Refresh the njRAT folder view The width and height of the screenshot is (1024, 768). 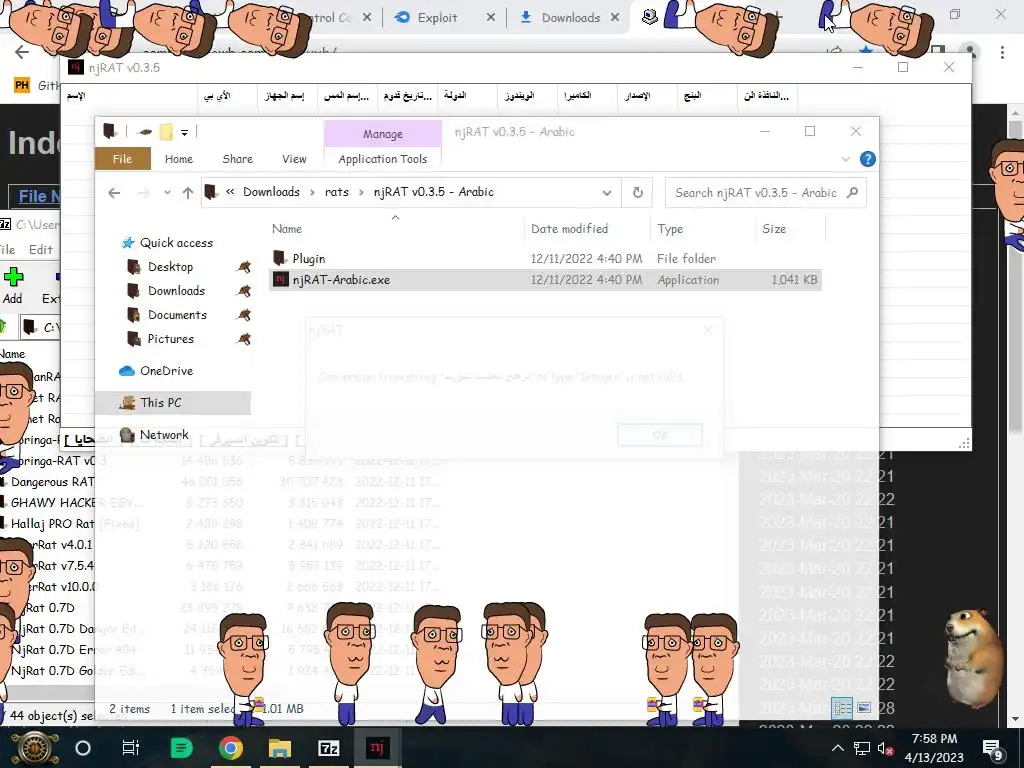637,193
